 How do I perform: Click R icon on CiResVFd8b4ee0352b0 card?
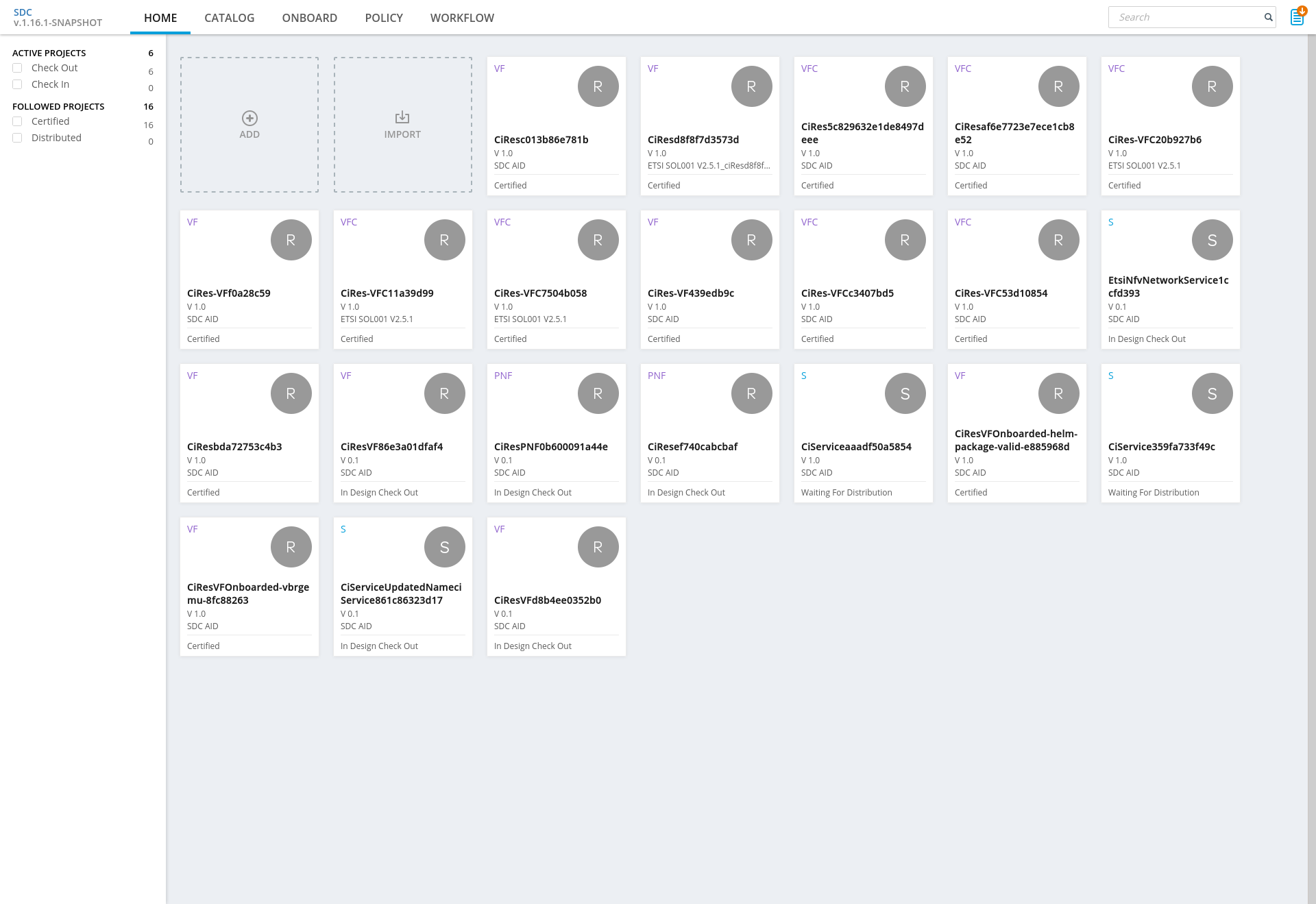598,547
